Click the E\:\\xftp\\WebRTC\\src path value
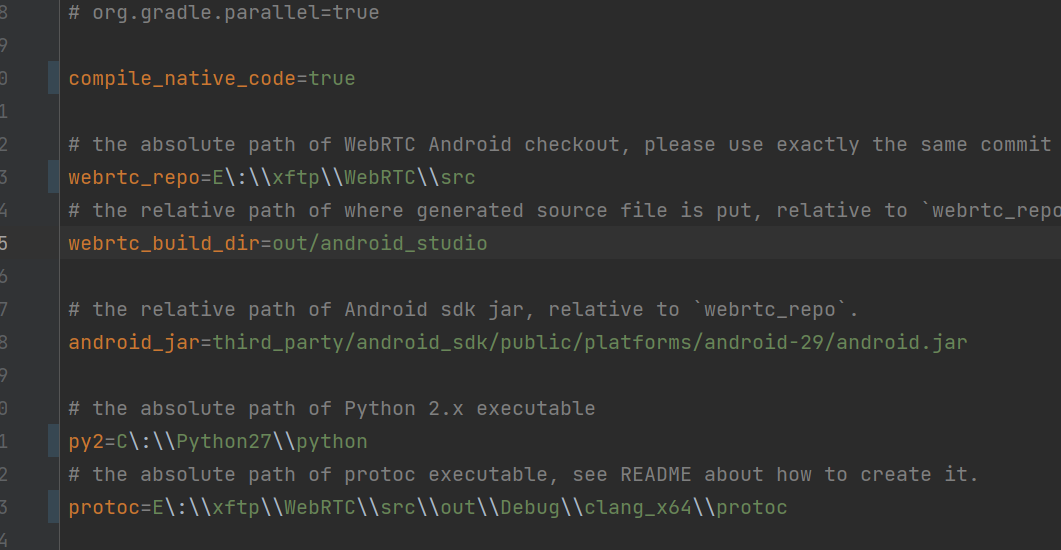1061x550 pixels. (x=344, y=177)
